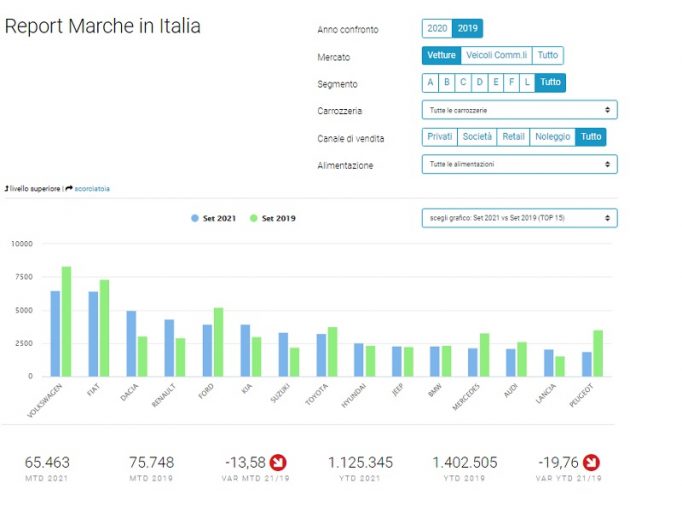Viewport: 682px width, 512px height.
Task: Click the scorciatoia share-arrow icon
Action: click(x=69, y=189)
